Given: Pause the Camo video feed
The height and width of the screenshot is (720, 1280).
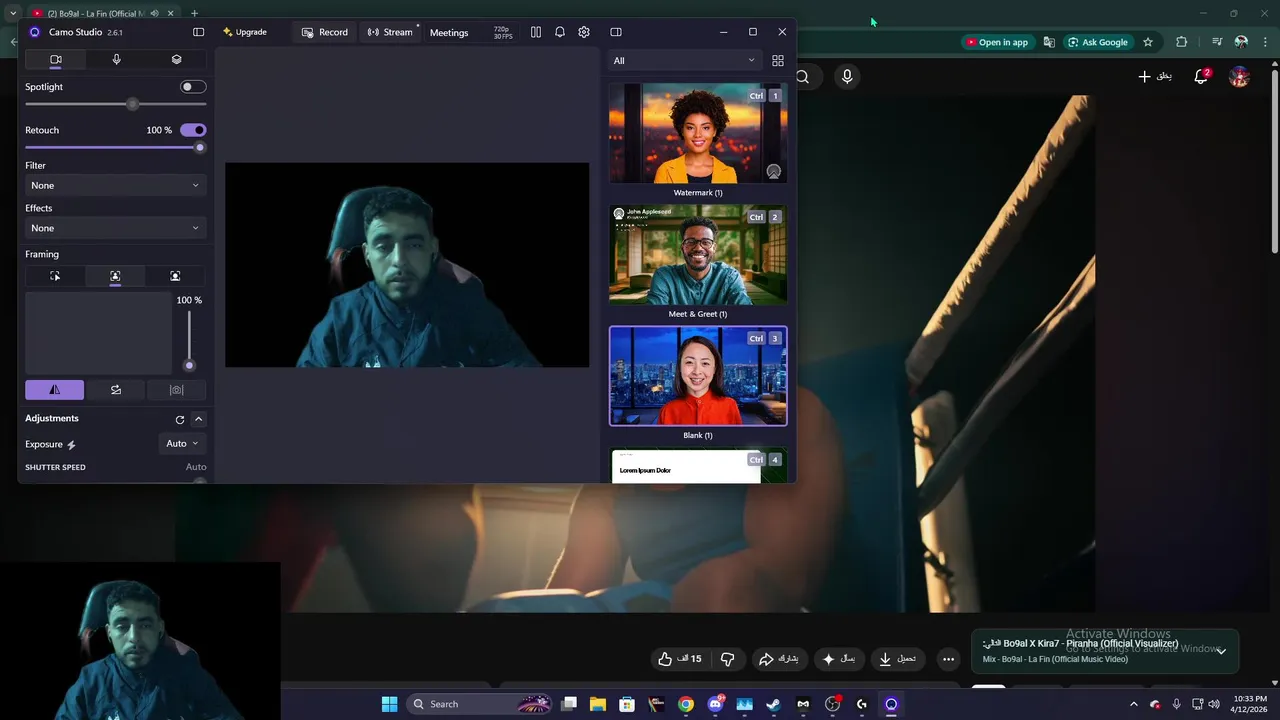Looking at the screenshot, I should point(536,32).
